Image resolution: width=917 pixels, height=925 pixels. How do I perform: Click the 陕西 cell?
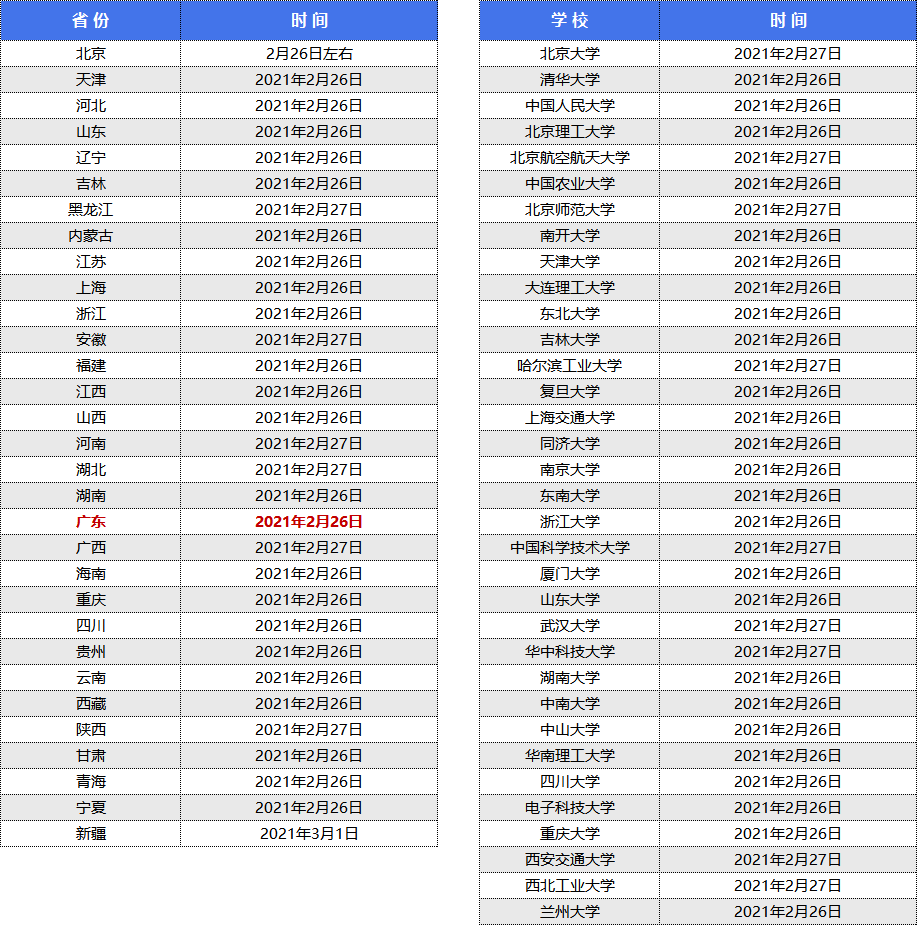pos(90,729)
